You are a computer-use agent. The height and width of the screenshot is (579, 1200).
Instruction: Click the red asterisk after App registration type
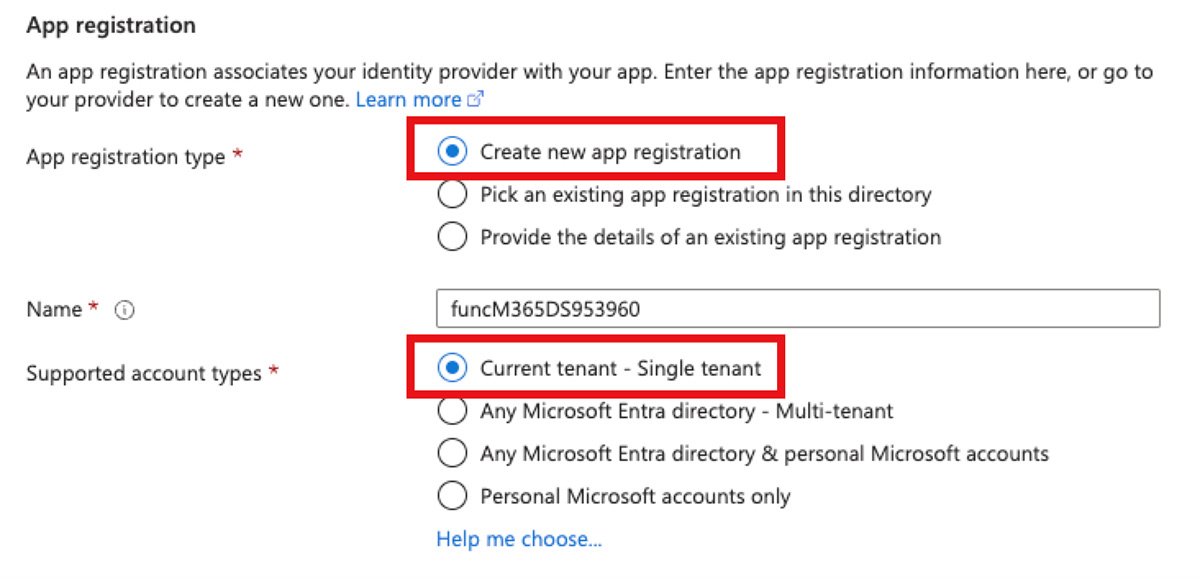pyautogui.click(x=238, y=155)
